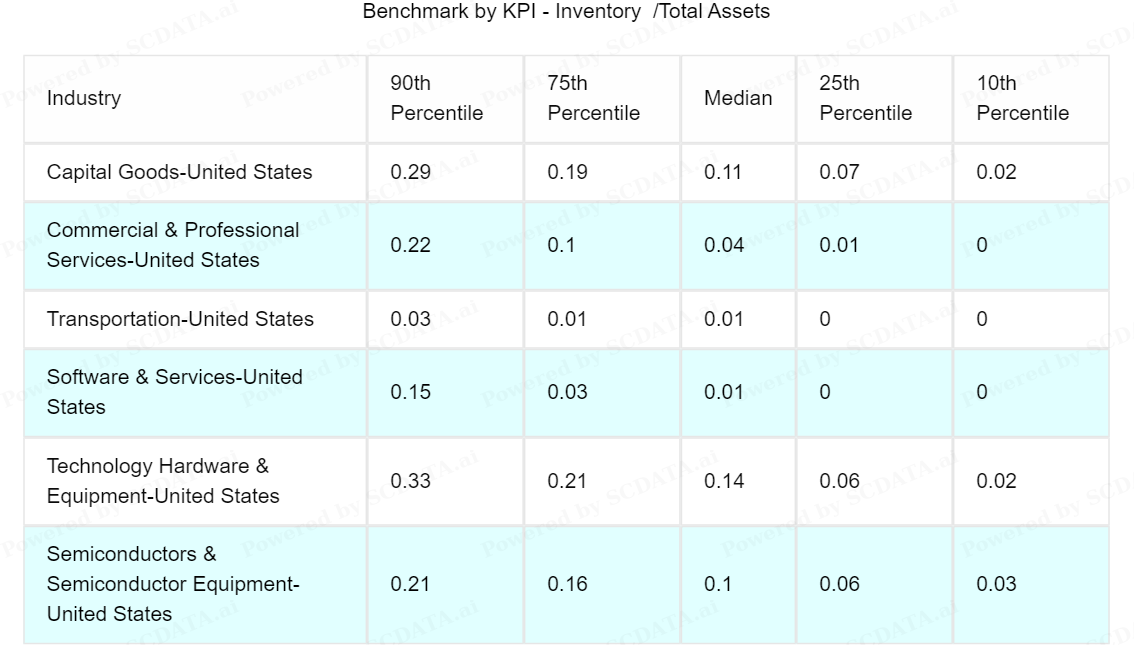1134x645 pixels.
Task: Click Software & Services 90th percentile value 0.15
Action: pos(410,392)
